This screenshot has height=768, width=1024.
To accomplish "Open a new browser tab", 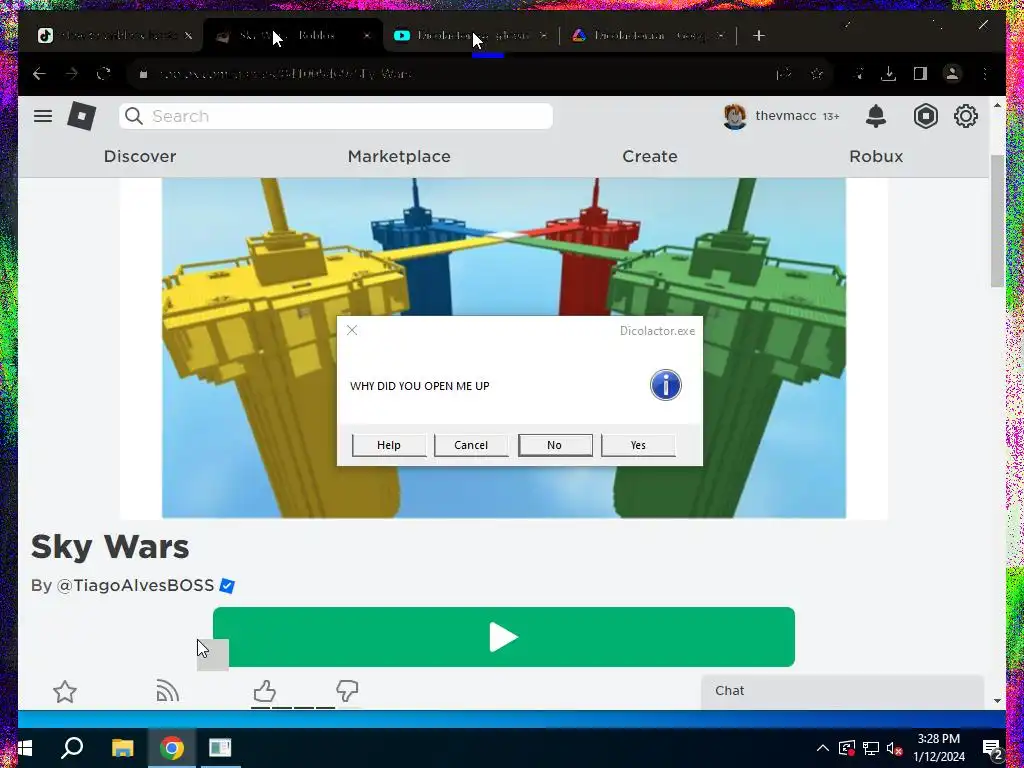I will (758, 35).
